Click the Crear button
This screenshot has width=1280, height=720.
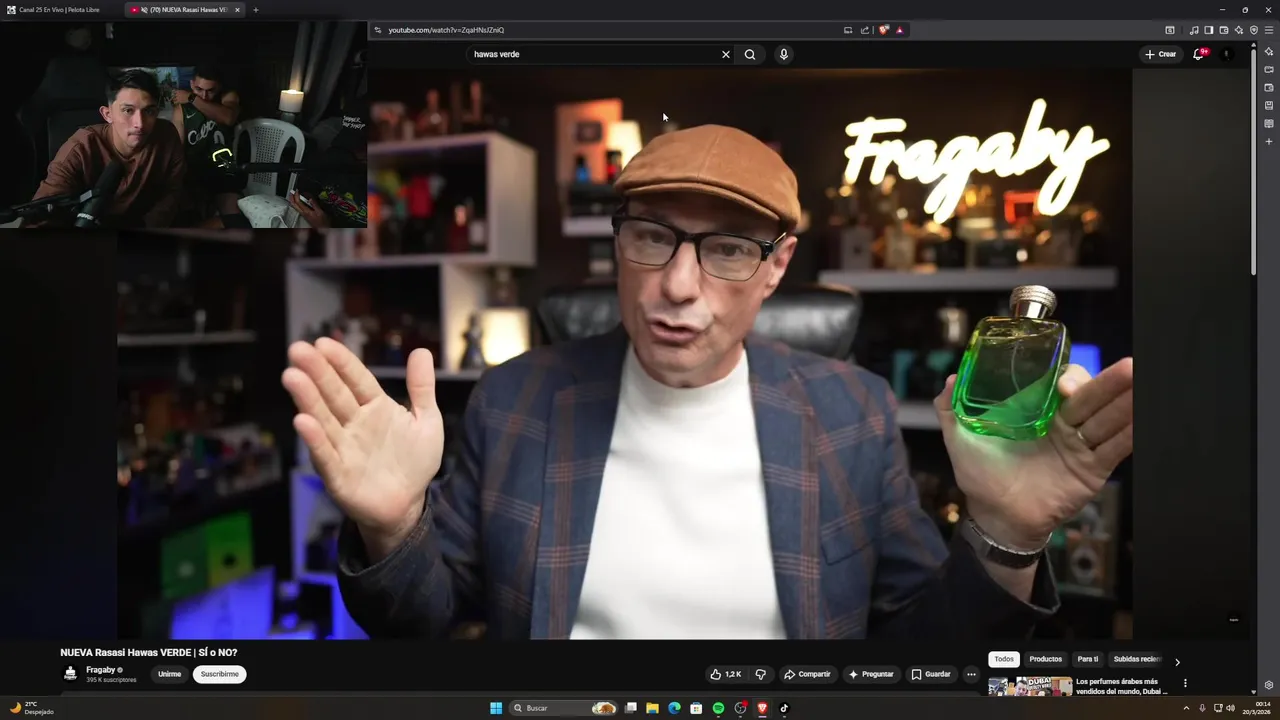coord(1161,54)
